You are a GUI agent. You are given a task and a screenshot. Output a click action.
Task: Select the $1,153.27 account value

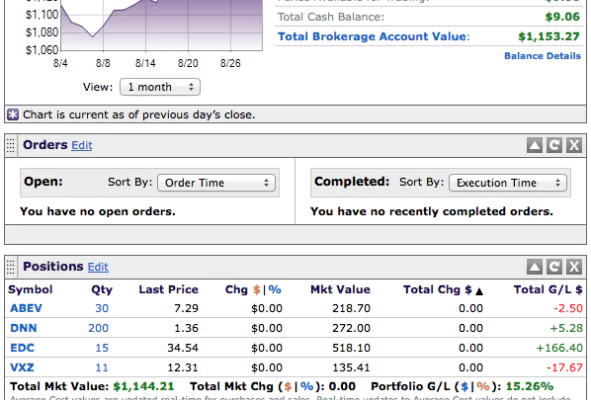pyautogui.click(x=549, y=37)
